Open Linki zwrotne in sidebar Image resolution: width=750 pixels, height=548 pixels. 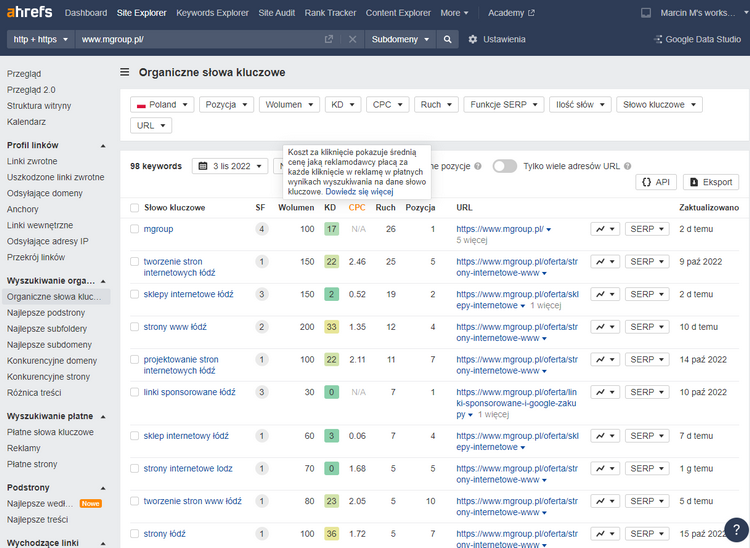(x=32, y=161)
